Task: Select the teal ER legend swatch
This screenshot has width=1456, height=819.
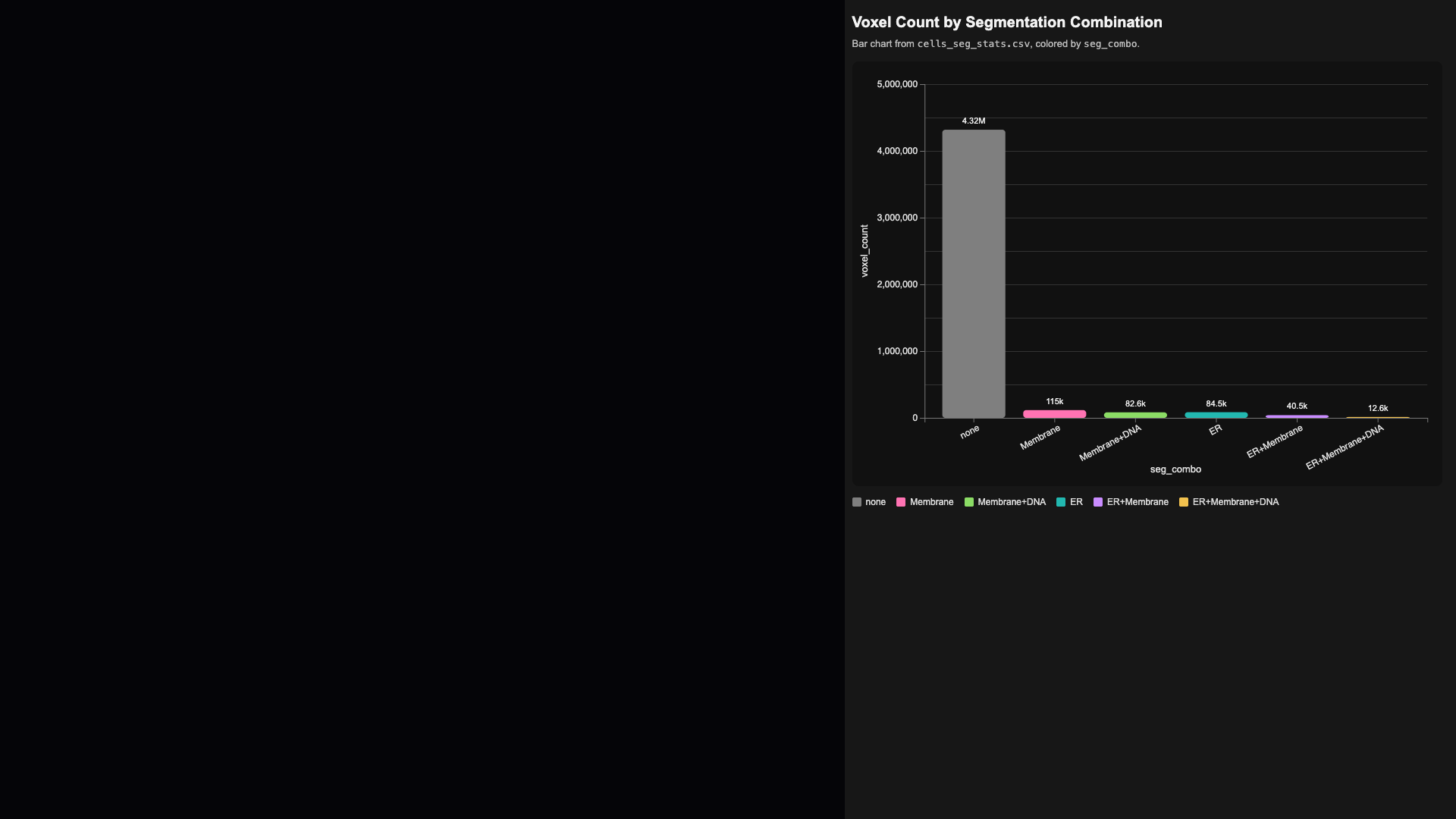Action: tap(1061, 502)
